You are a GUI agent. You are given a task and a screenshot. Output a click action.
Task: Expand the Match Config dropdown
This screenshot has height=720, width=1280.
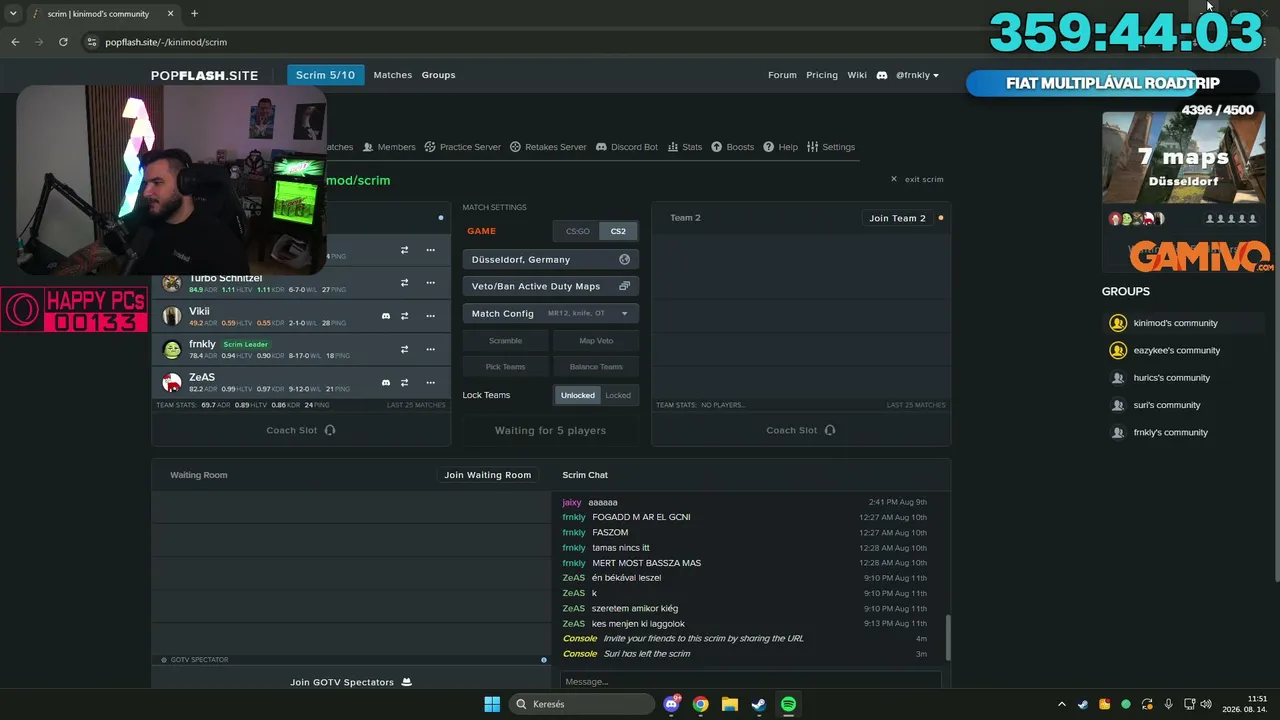pos(551,313)
